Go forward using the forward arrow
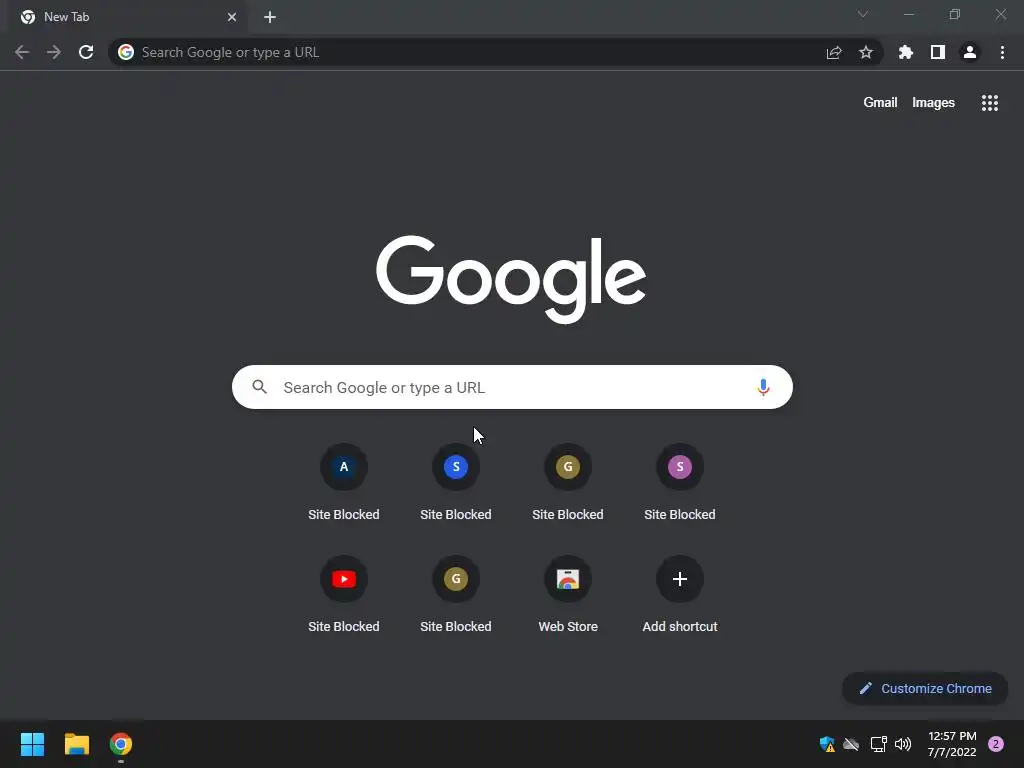The image size is (1024, 768). [54, 52]
